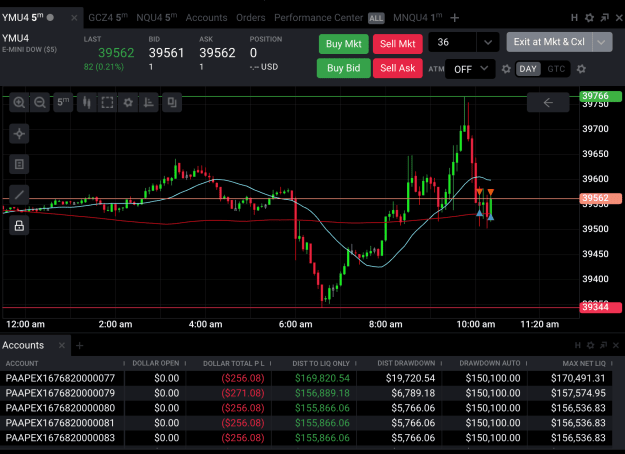Image resolution: width=625 pixels, height=454 pixels.
Task: Click the Sell Ask button
Action: click(397, 68)
